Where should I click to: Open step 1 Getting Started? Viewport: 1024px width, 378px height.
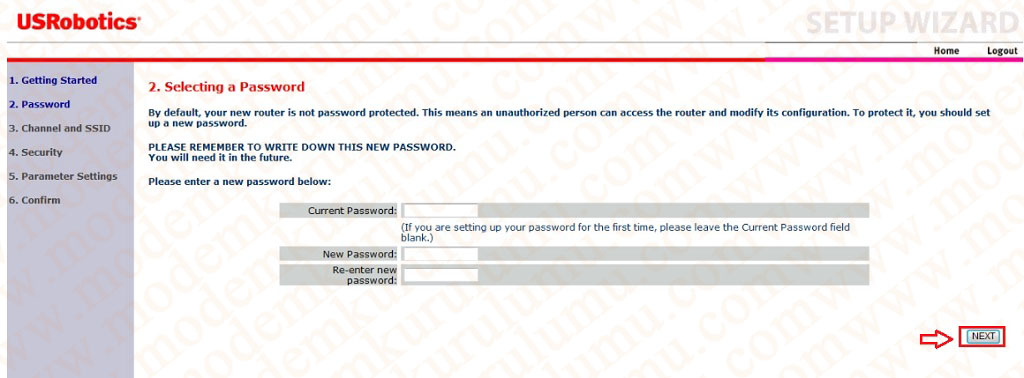tap(52, 80)
